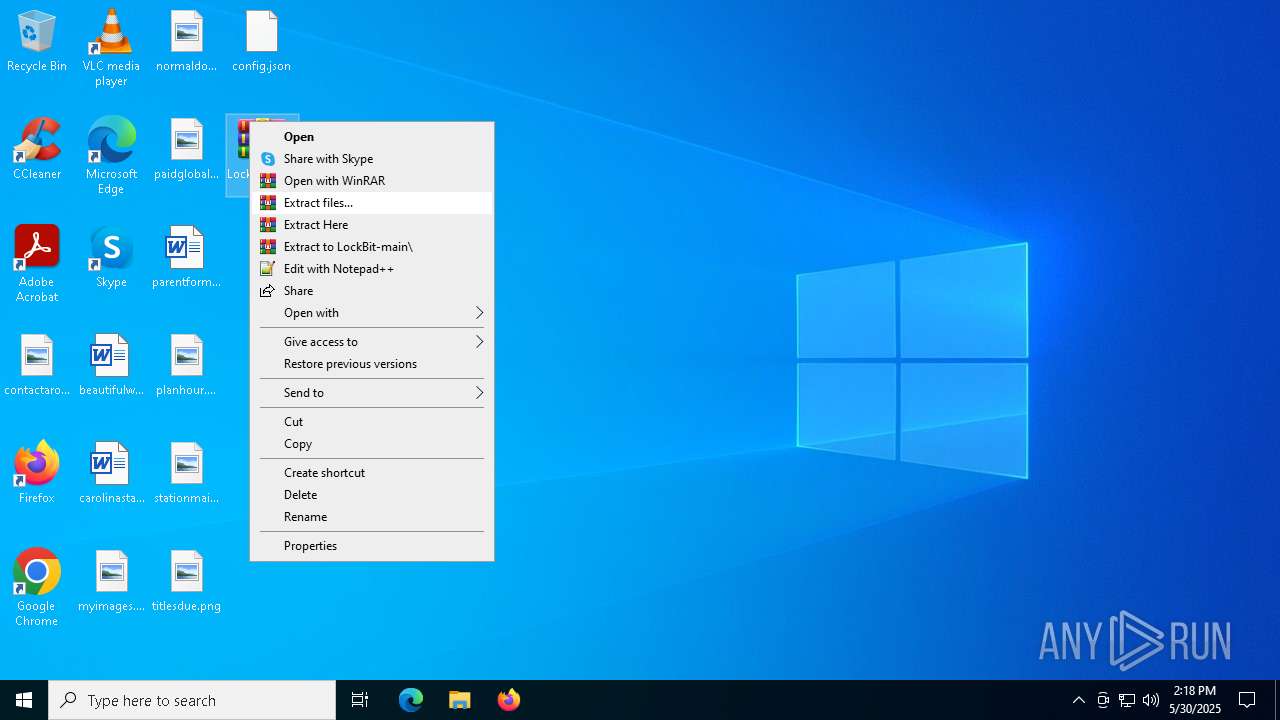Choose Create shortcut option

[372, 473]
